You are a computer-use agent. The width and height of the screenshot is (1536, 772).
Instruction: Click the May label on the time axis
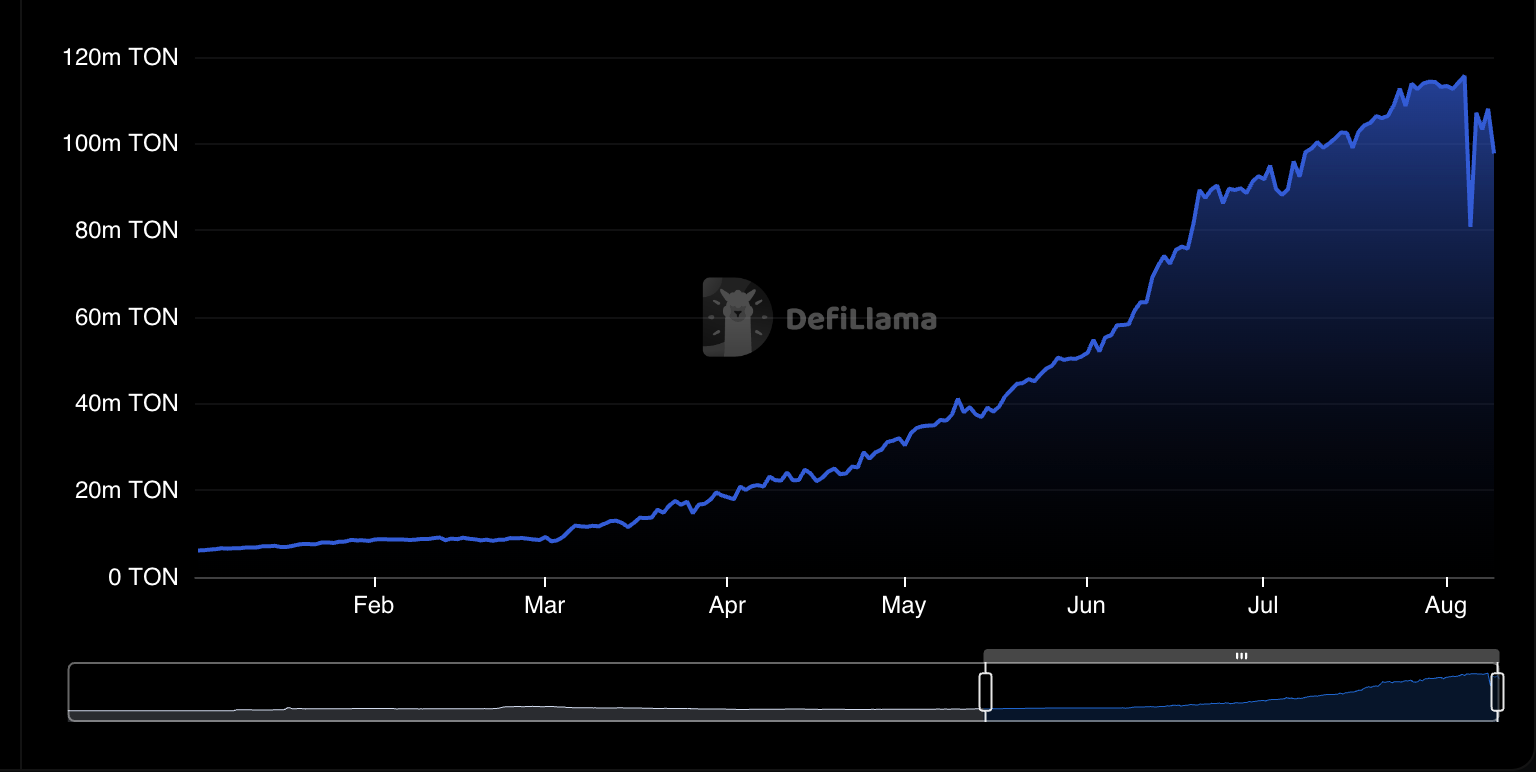(x=904, y=606)
